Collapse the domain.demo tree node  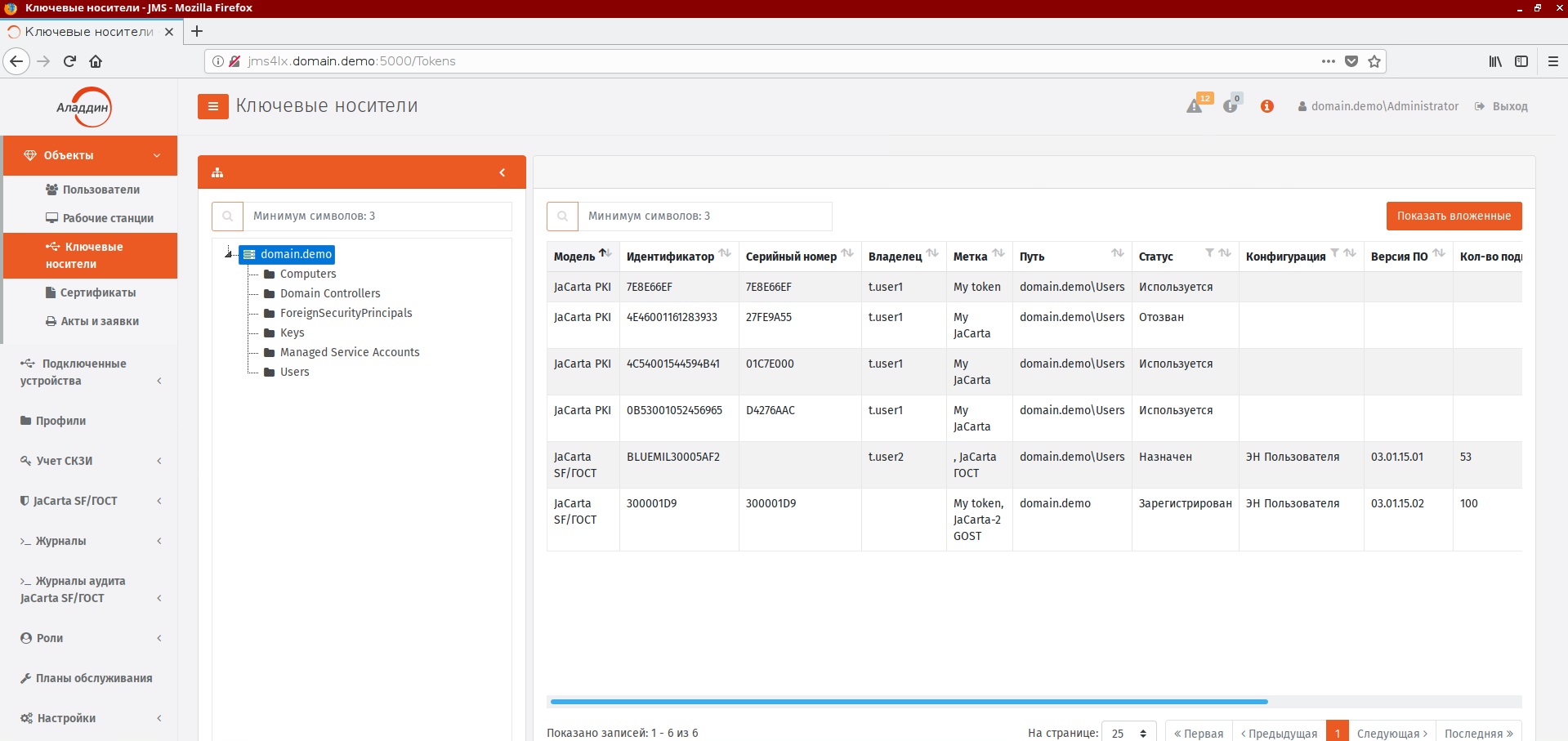pyautogui.click(x=229, y=254)
